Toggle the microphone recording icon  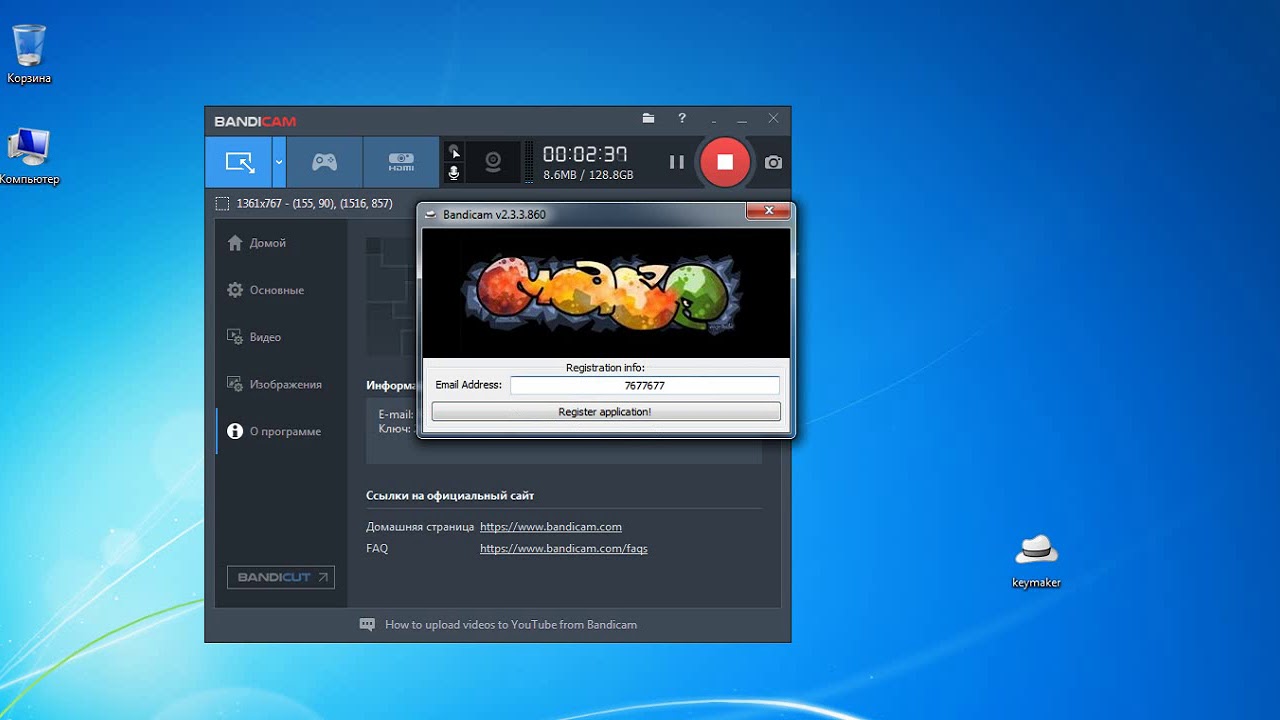click(454, 173)
